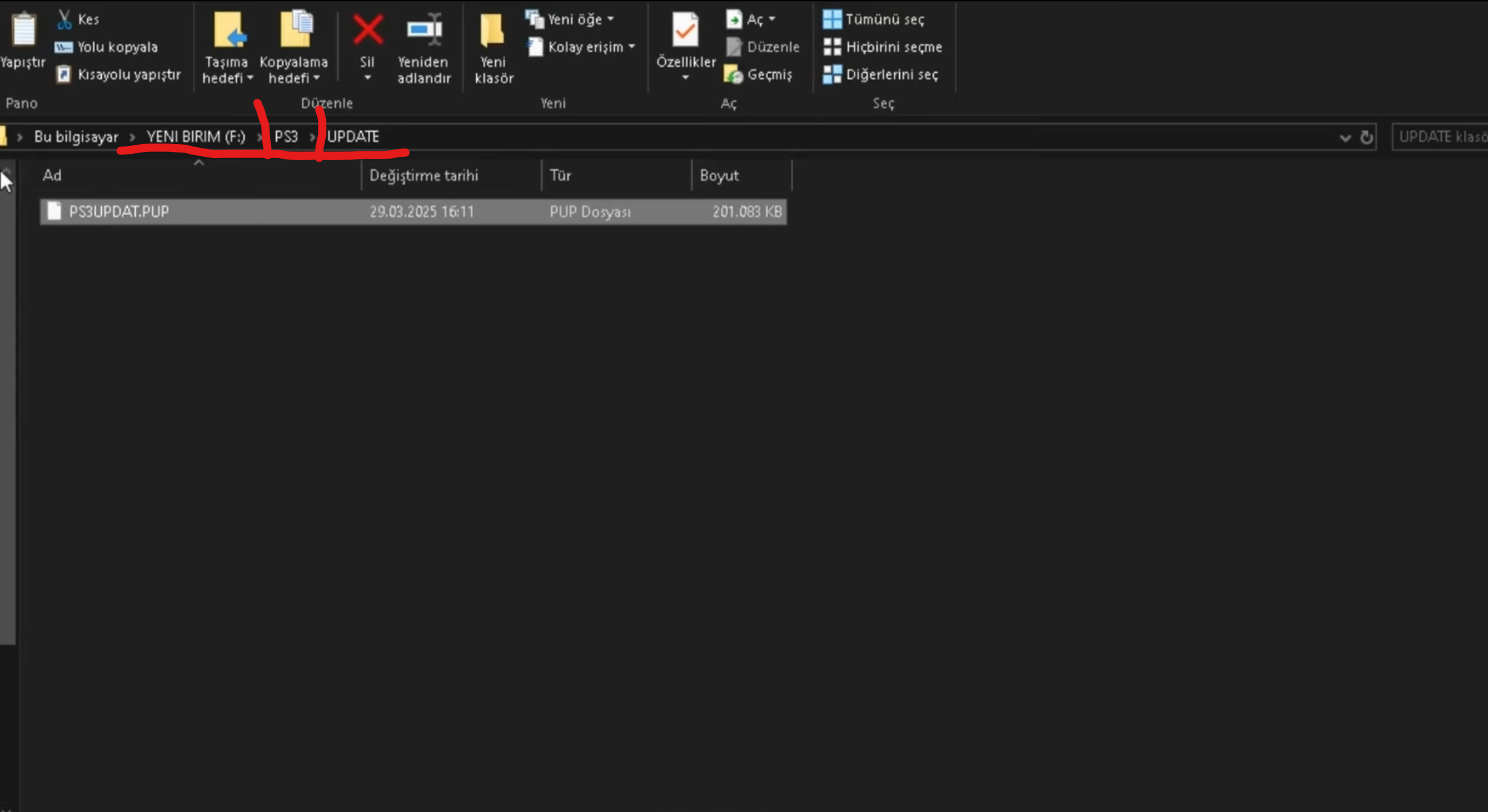Click the Geçmiş (History) icon
Image resolution: width=1488 pixels, height=812 pixels.
pyautogui.click(x=733, y=74)
